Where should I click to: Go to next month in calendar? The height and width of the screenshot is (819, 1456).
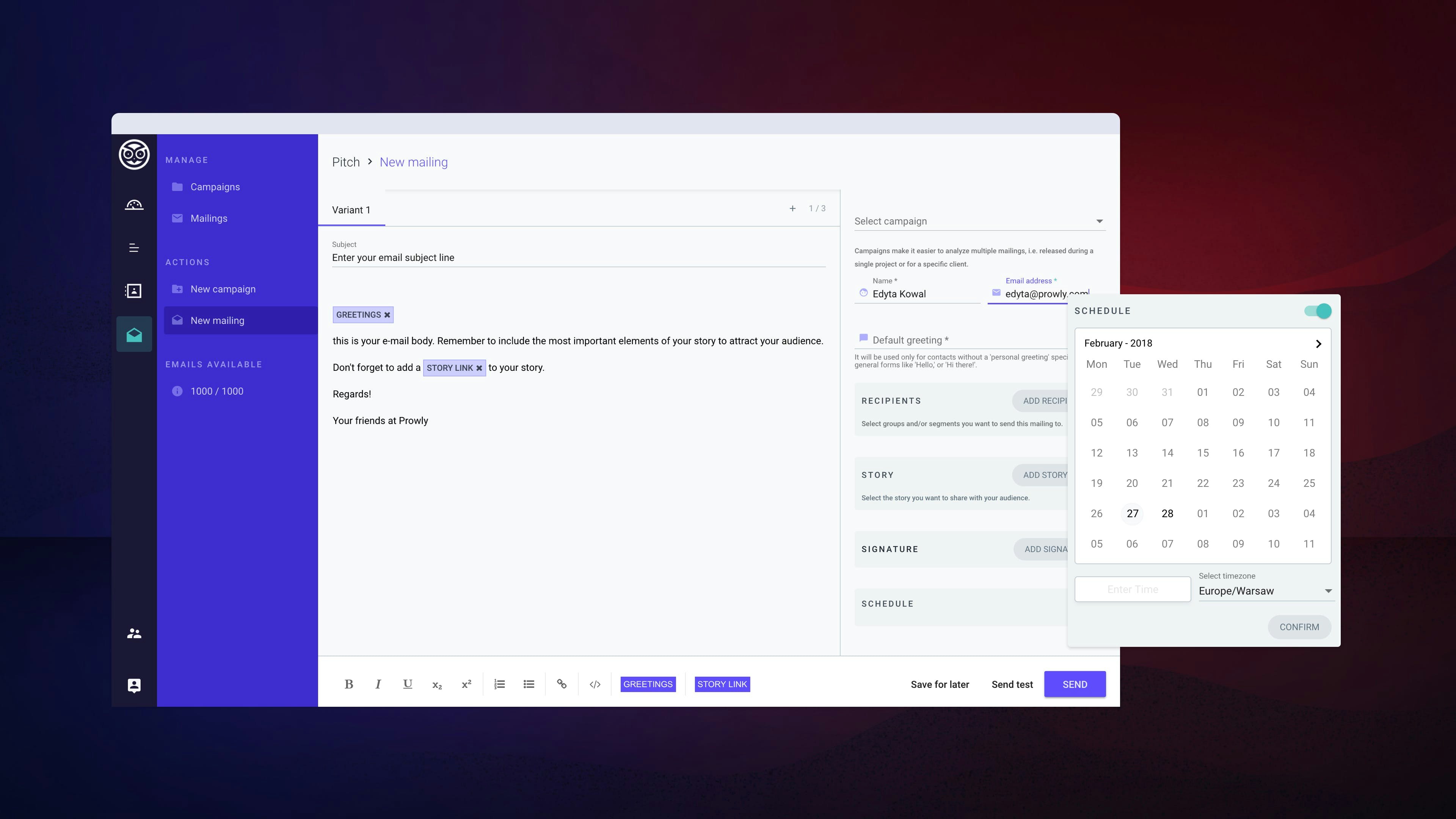click(1318, 344)
